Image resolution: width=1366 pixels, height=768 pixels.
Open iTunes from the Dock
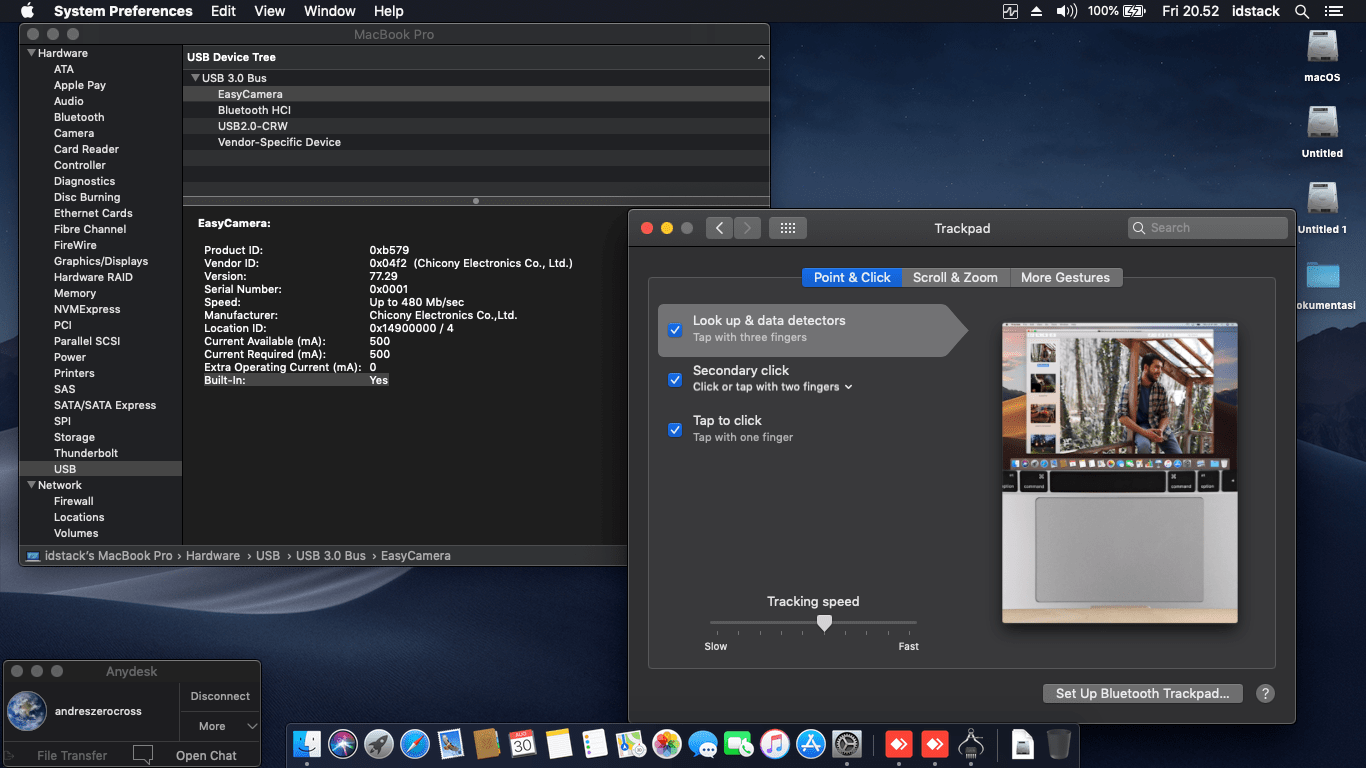[775, 744]
